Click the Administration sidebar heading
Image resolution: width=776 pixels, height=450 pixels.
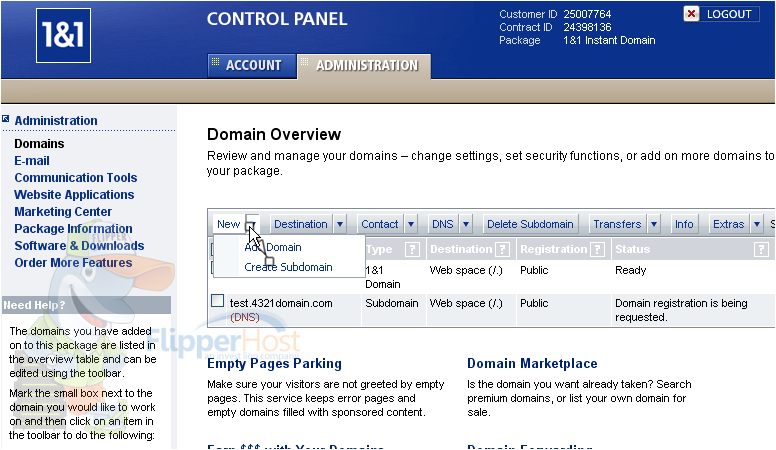pos(56,120)
